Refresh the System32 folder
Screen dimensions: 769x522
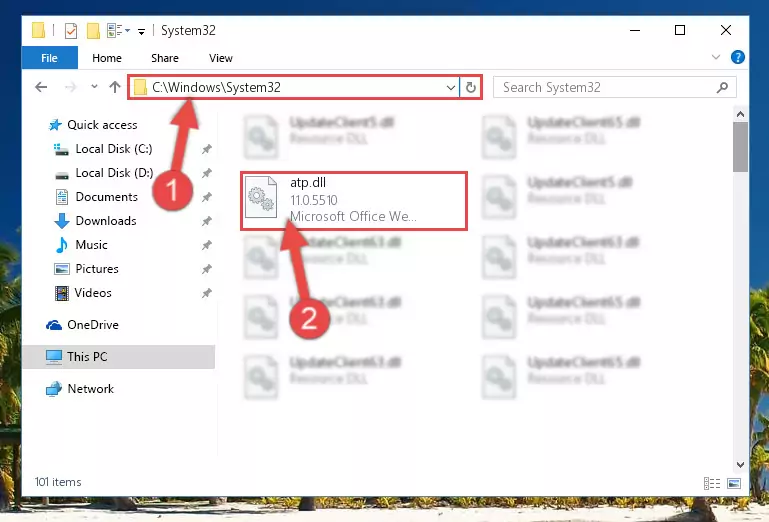(x=471, y=88)
